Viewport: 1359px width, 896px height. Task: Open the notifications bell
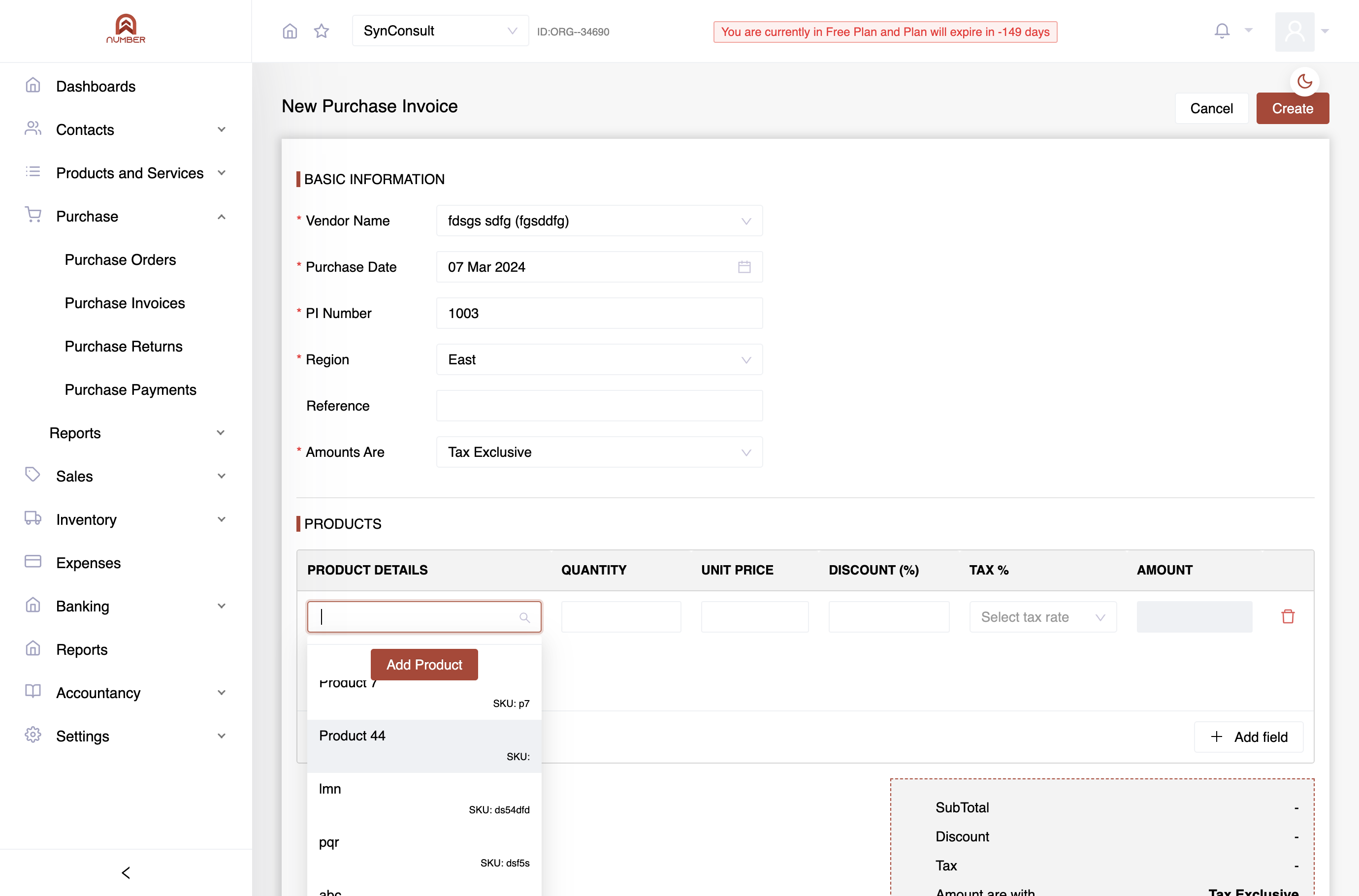[1222, 31]
